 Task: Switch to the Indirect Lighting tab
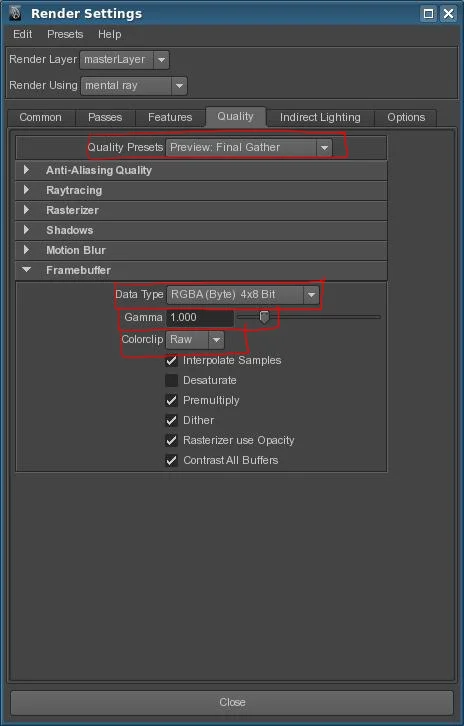click(320, 117)
